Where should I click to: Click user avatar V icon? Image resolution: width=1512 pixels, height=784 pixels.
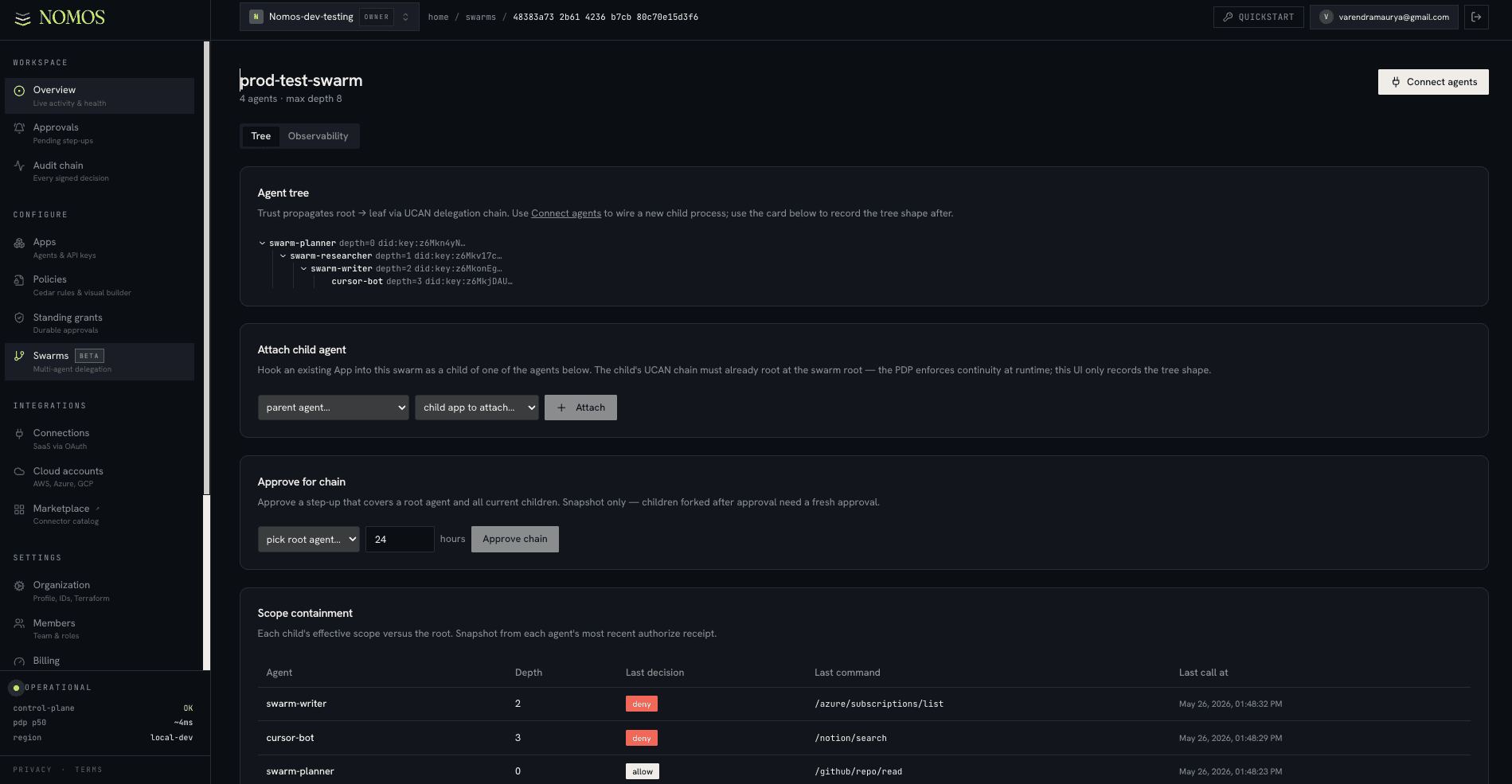[1326, 17]
